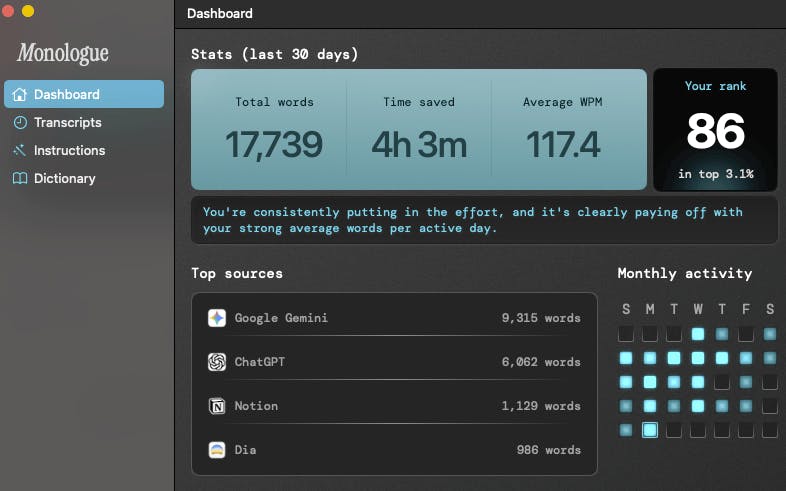Click the 'Top sources' heading

237,274
